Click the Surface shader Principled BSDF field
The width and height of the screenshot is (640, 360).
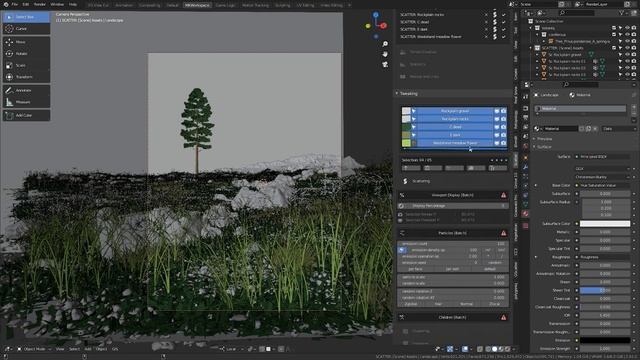point(602,157)
